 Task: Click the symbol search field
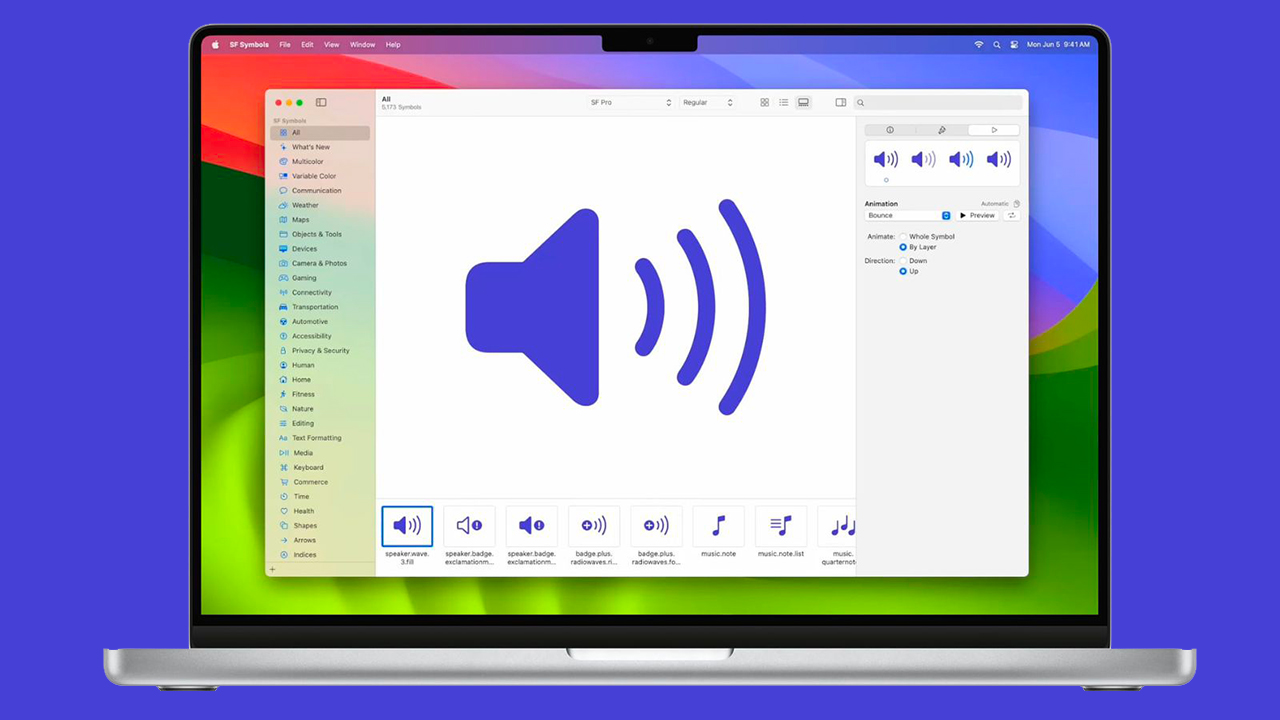pyautogui.click(x=940, y=103)
